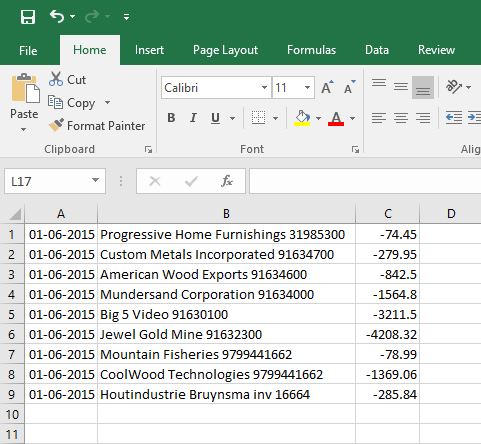
Task: Click the Insert Function fx icon
Action: 227,181
